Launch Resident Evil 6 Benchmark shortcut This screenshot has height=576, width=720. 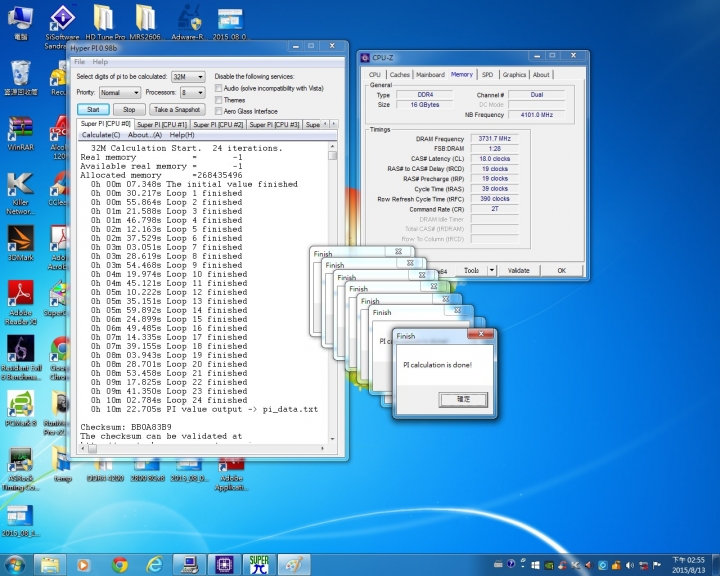pos(21,357)
